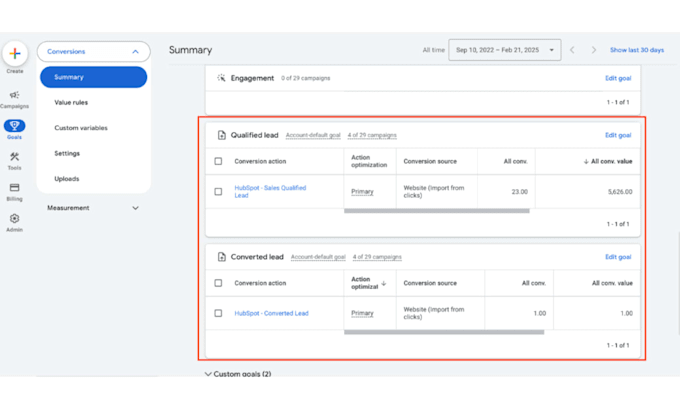The image size is (680, 409).
Task: Collapse the Conversions menu dropdown
Action: 135,52
